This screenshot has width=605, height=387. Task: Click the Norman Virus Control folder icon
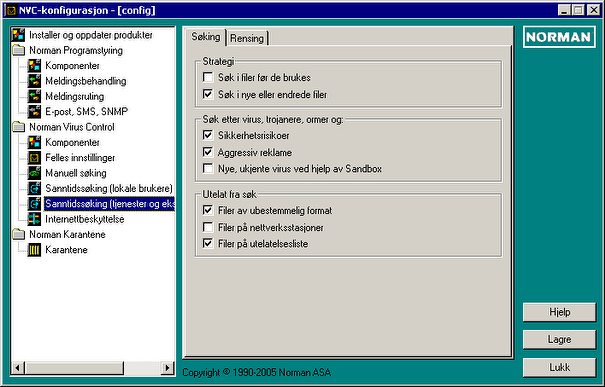18,127
